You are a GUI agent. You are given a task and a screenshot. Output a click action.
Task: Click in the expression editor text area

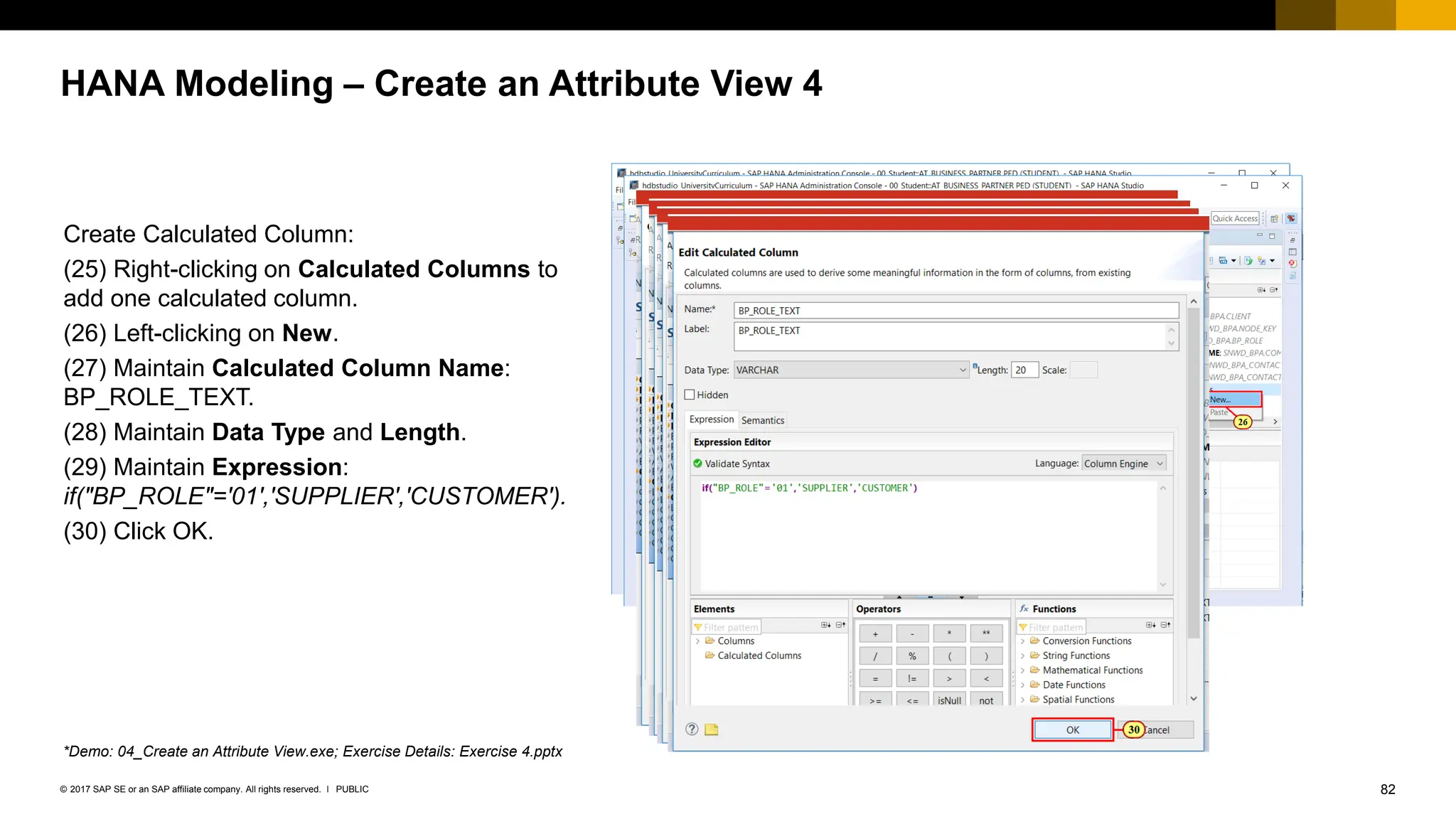click(x=928, y=537)
